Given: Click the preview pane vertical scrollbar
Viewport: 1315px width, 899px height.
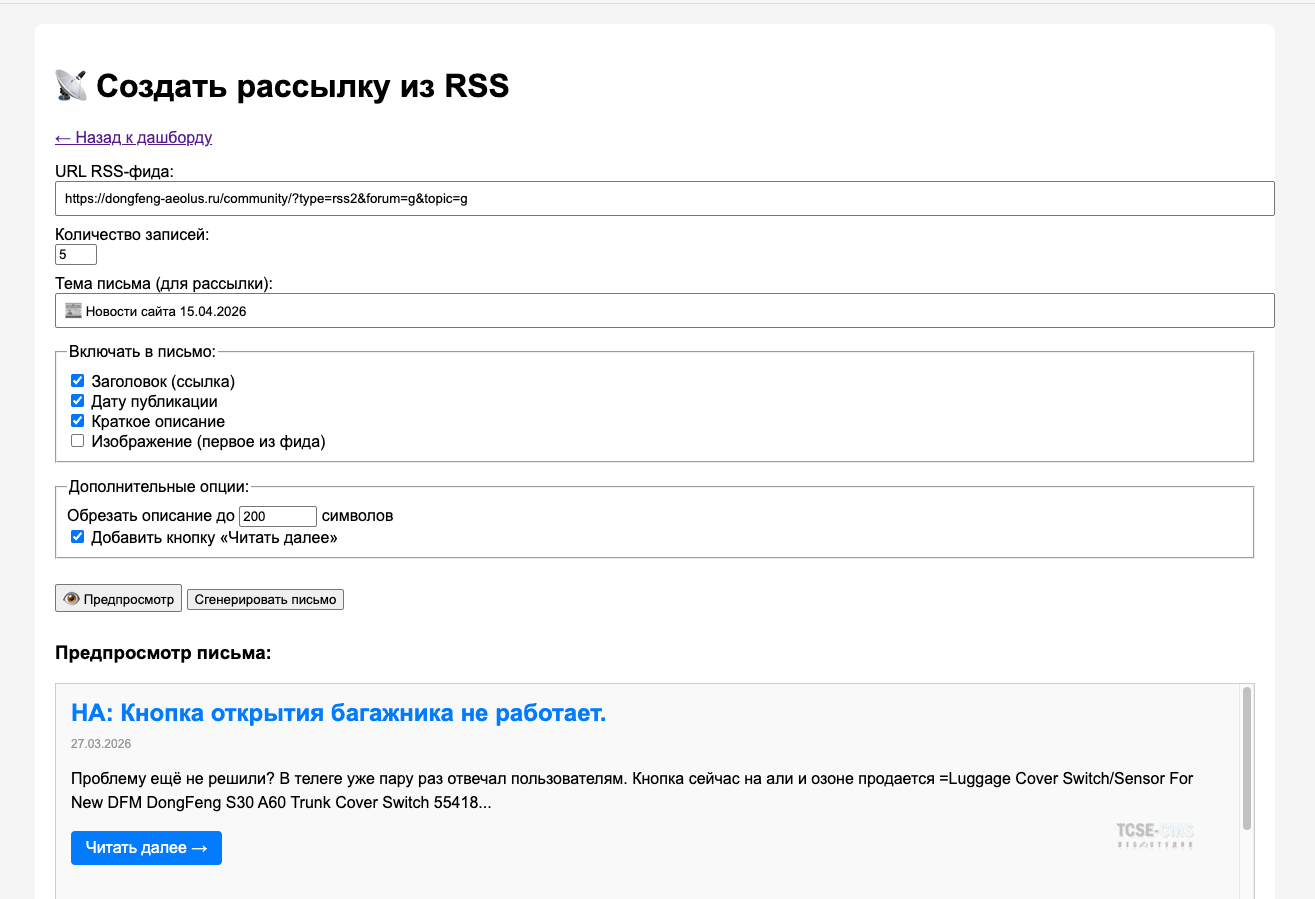Looking at the screenshot, I should (x=1246, y=760).
